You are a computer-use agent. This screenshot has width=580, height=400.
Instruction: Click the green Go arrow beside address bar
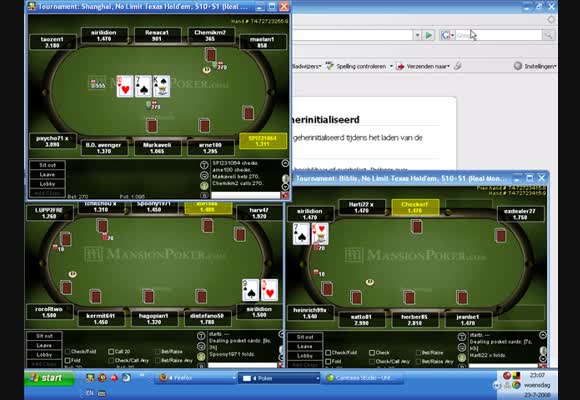pos(429,35)
